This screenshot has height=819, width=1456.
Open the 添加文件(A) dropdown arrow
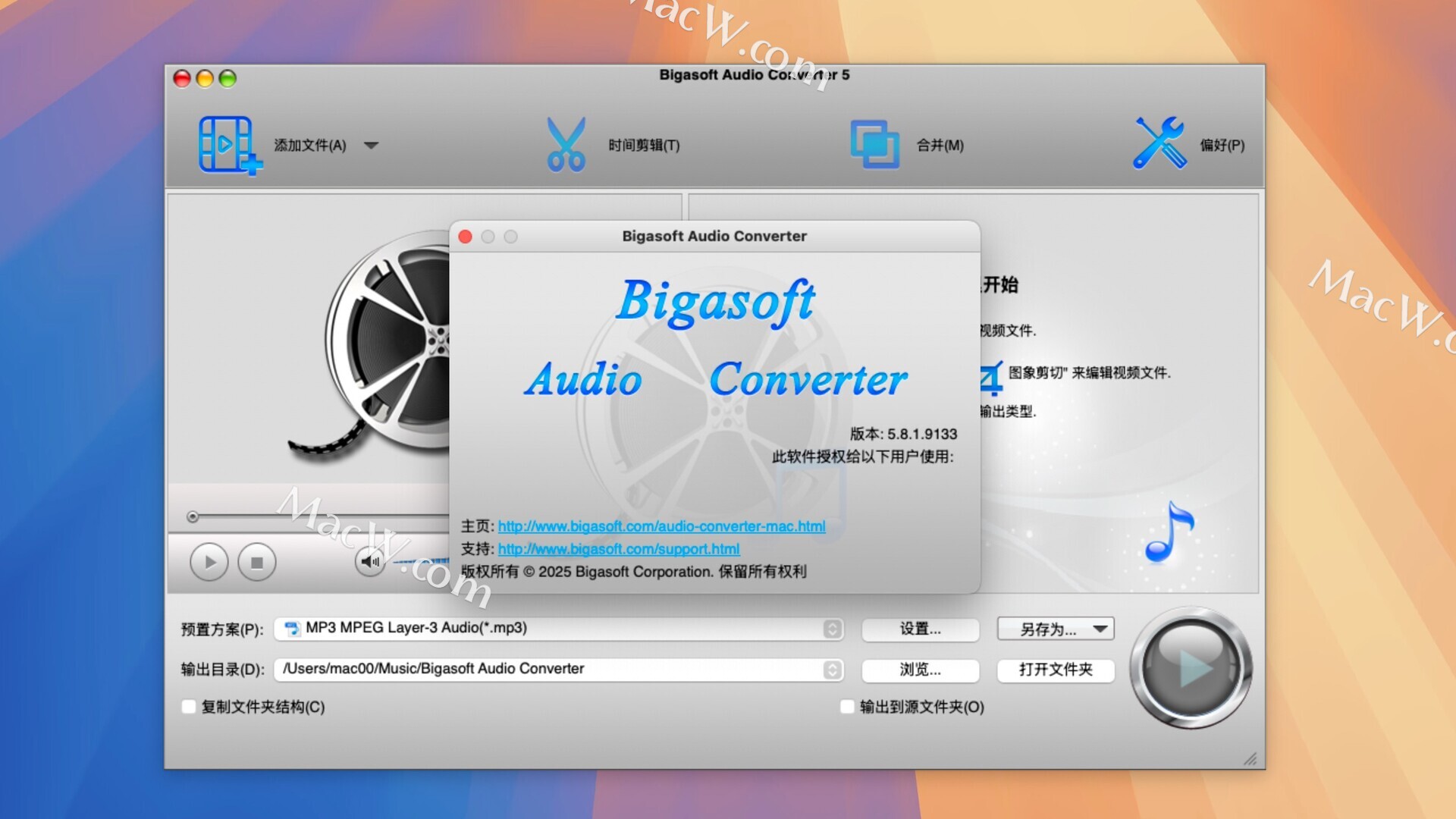tap(371, 146)
